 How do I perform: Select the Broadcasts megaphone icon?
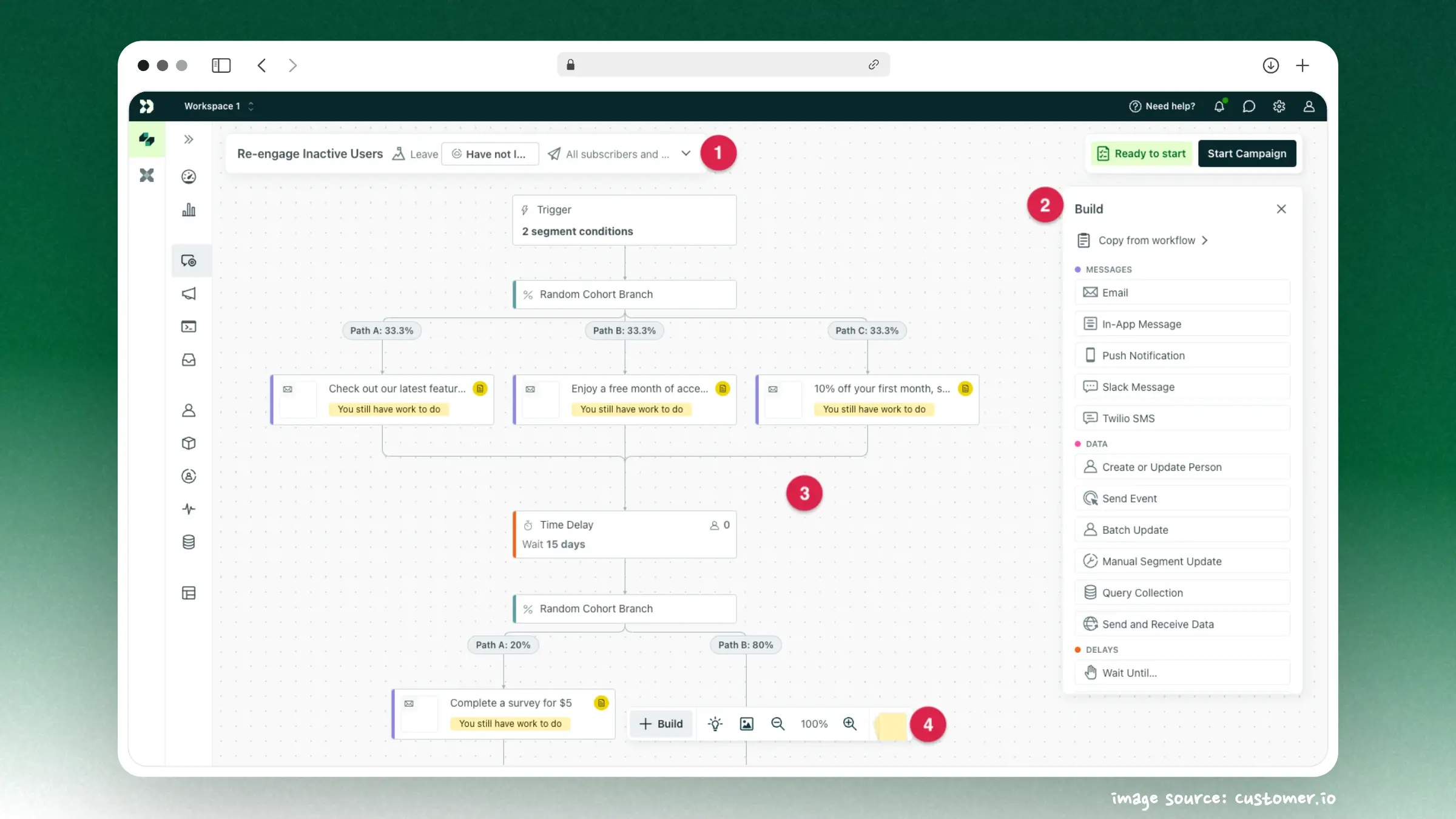pos(189,294)
